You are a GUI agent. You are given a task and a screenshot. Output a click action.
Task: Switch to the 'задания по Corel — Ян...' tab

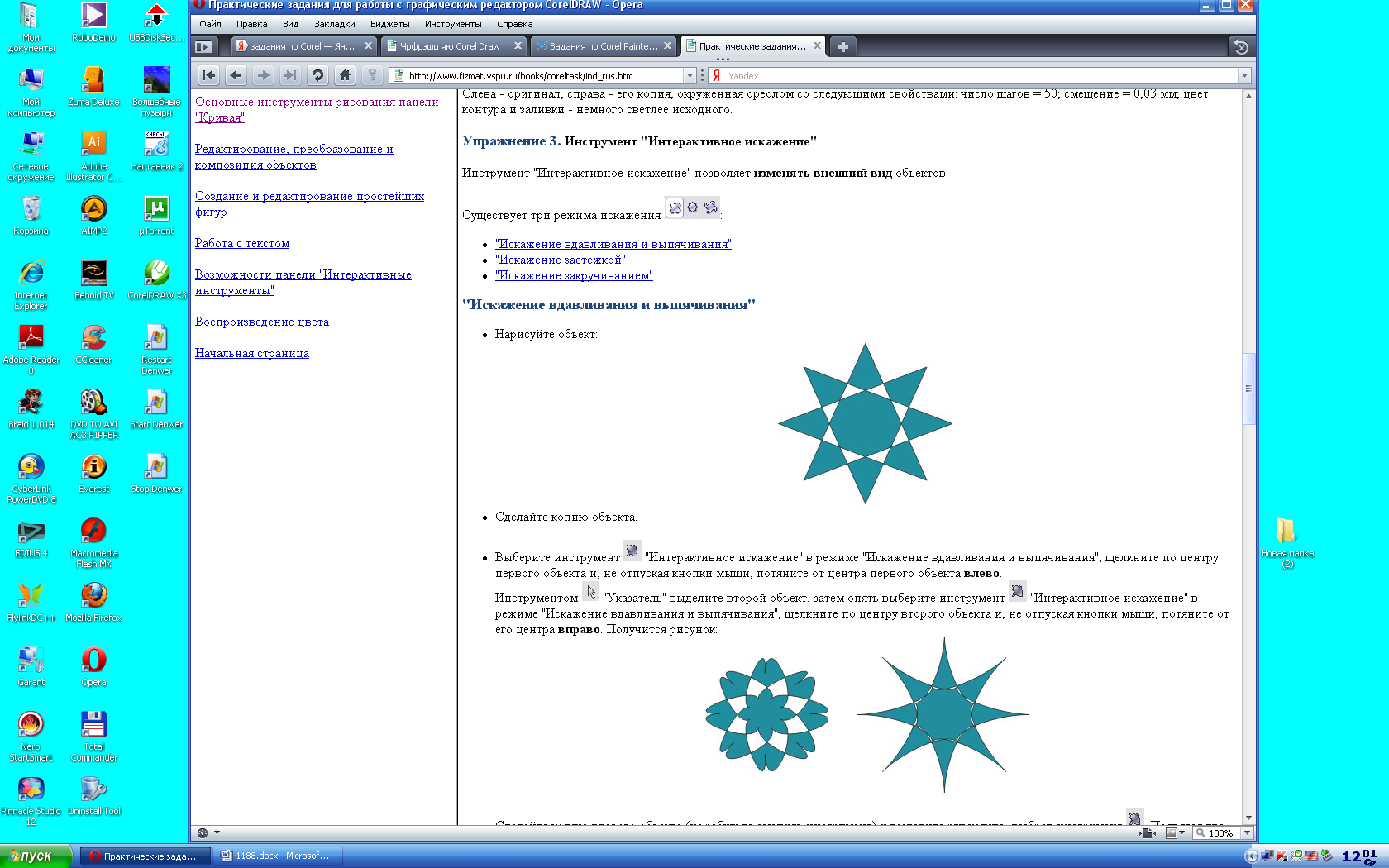(303, 46)
